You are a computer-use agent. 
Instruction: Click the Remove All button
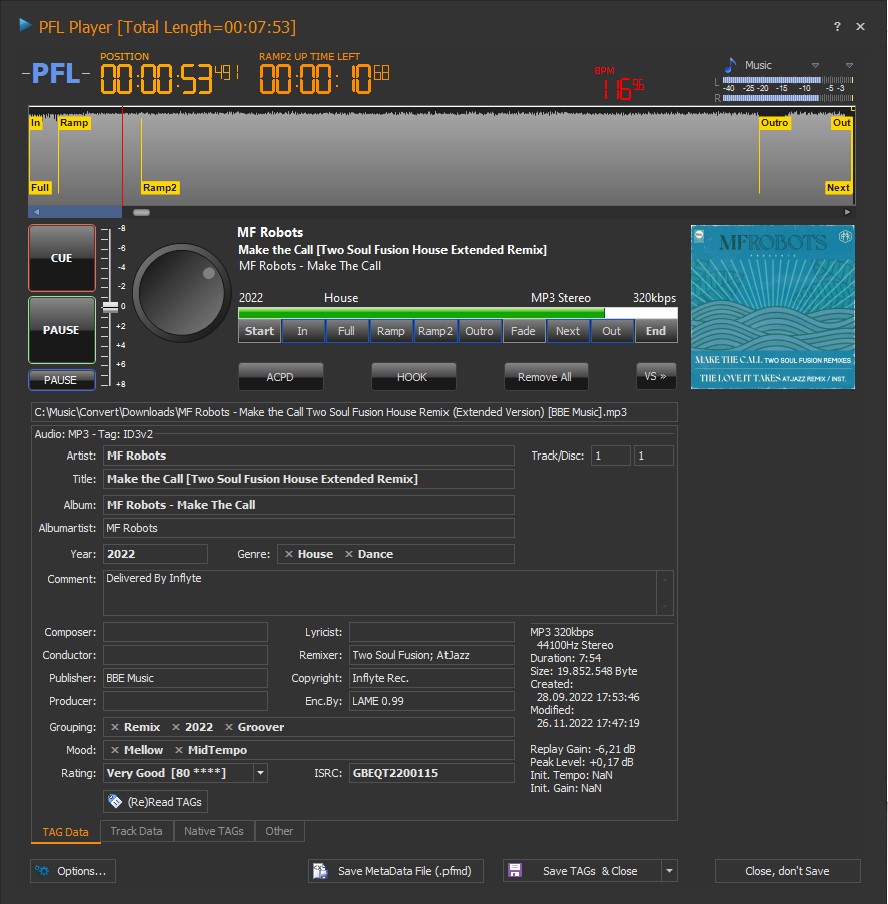[x=545, y=377]
